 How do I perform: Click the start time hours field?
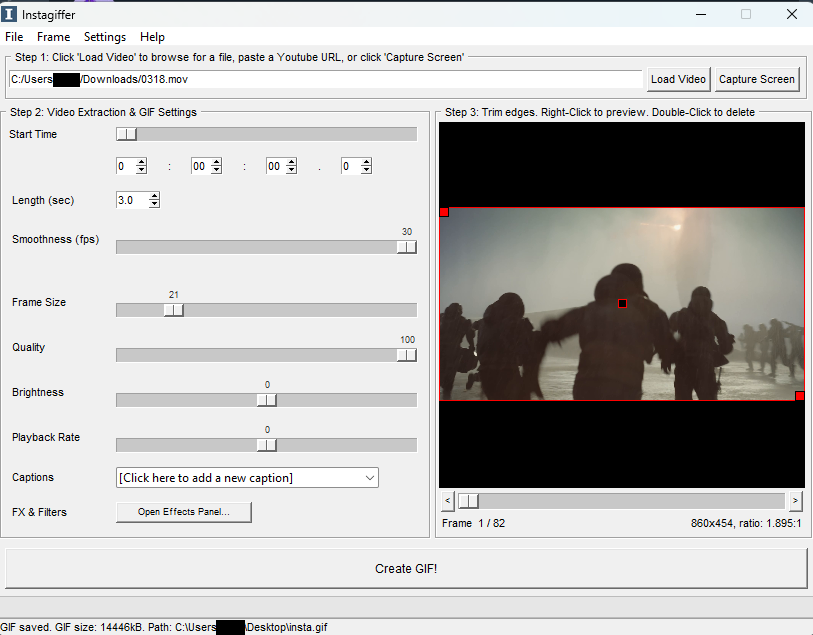click(126, 166)
